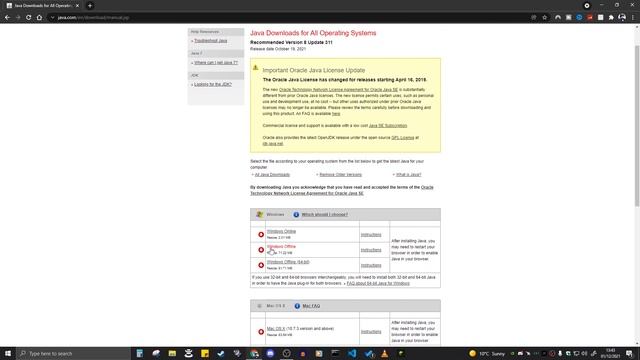Open the FAQ about 64-bit Java for Windows
The image size is (640, 360).
[x=378, y=283]
